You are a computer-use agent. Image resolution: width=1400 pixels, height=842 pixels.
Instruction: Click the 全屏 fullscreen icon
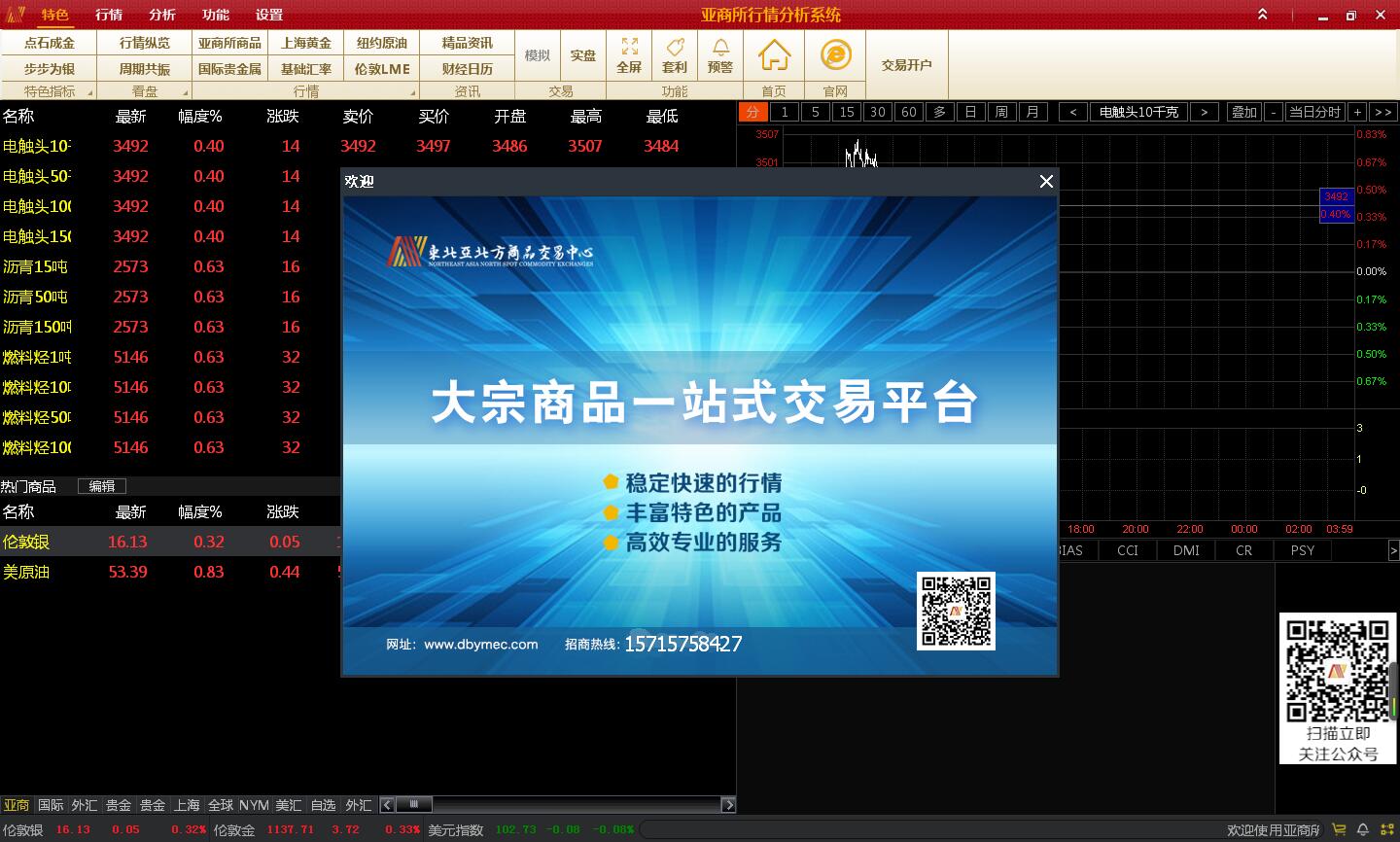629,55
